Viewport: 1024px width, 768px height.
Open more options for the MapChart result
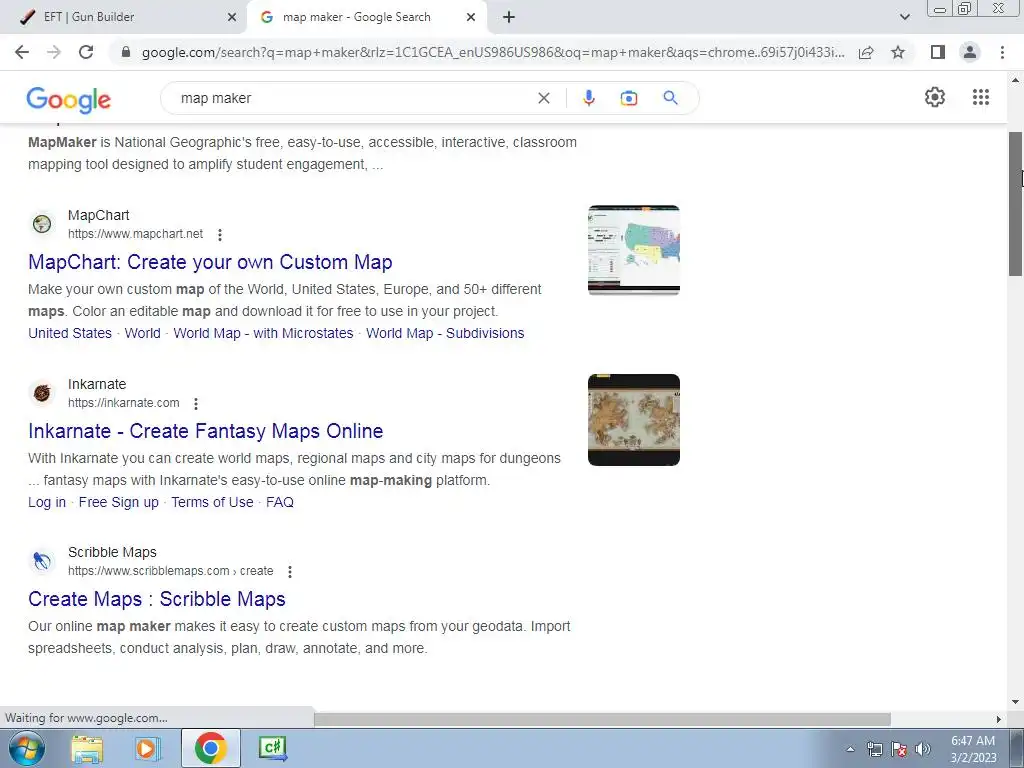(x=220, y=234)
